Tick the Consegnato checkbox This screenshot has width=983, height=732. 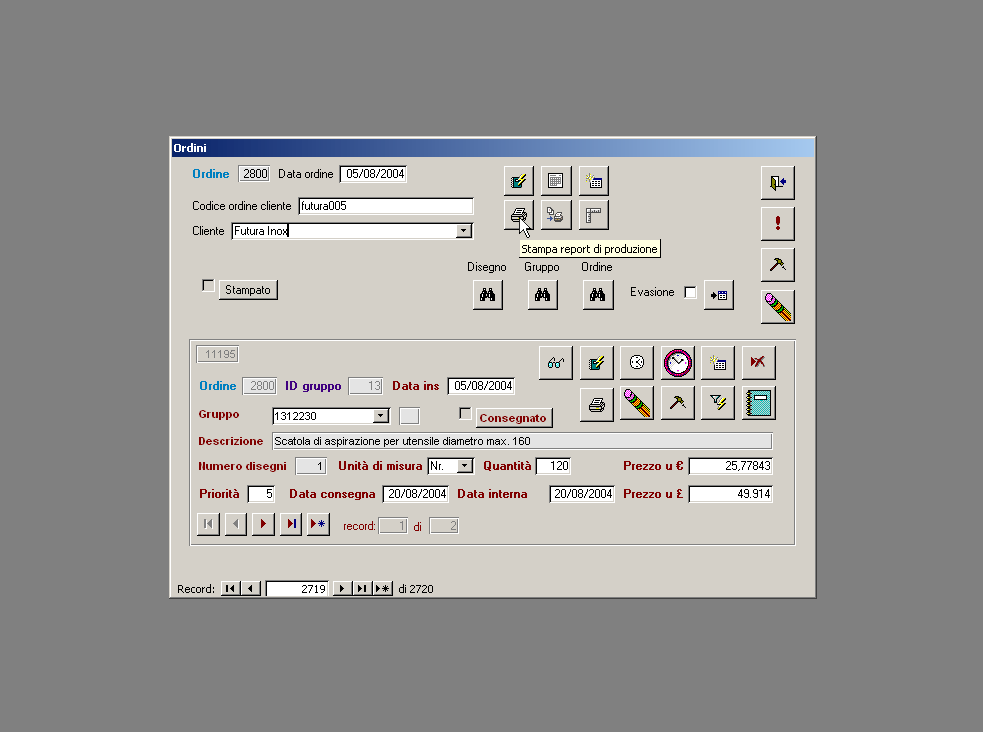point(465,414)
